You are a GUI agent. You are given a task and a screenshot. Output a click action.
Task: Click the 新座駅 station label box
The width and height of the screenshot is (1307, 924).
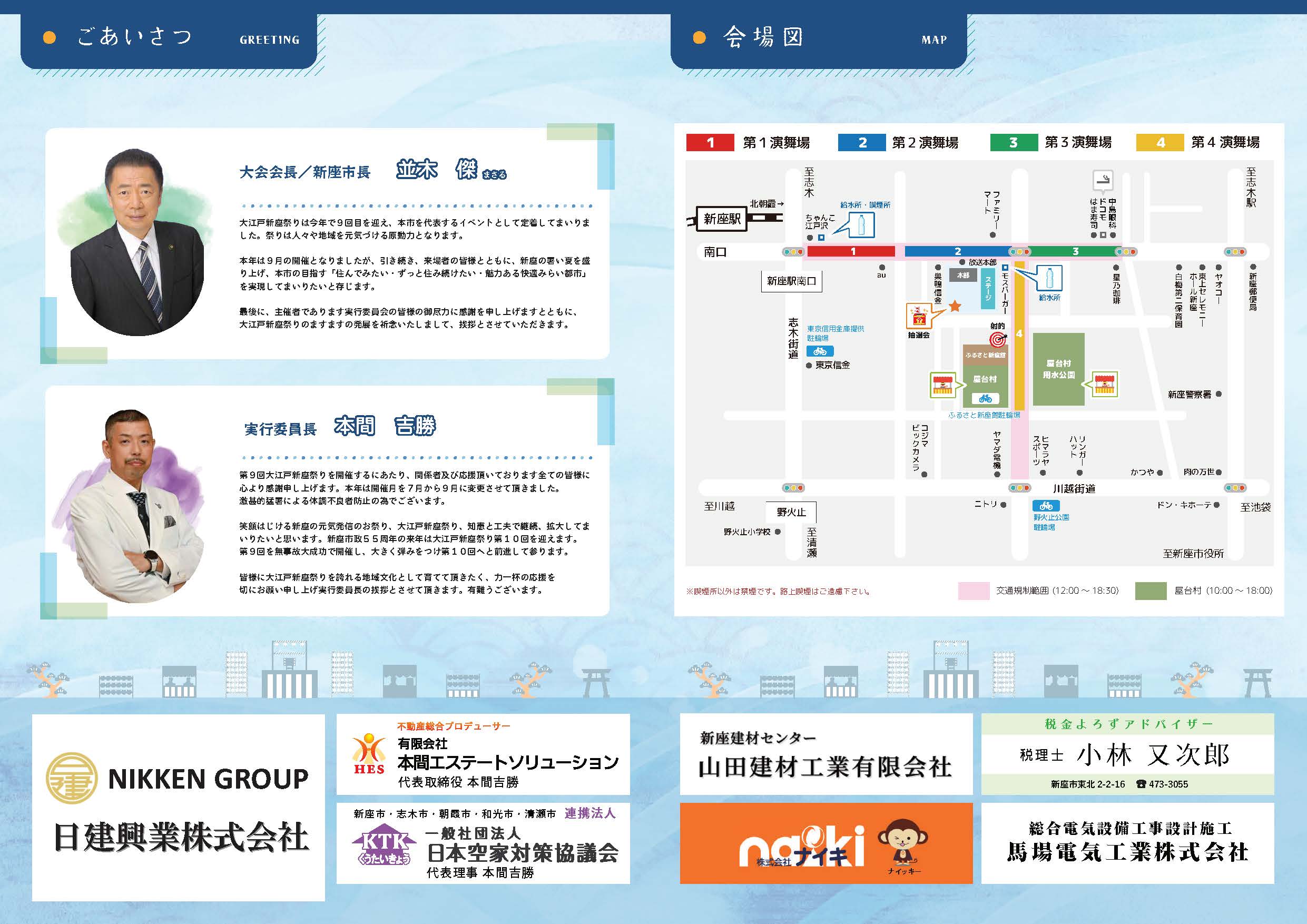(x=722, y=219)
